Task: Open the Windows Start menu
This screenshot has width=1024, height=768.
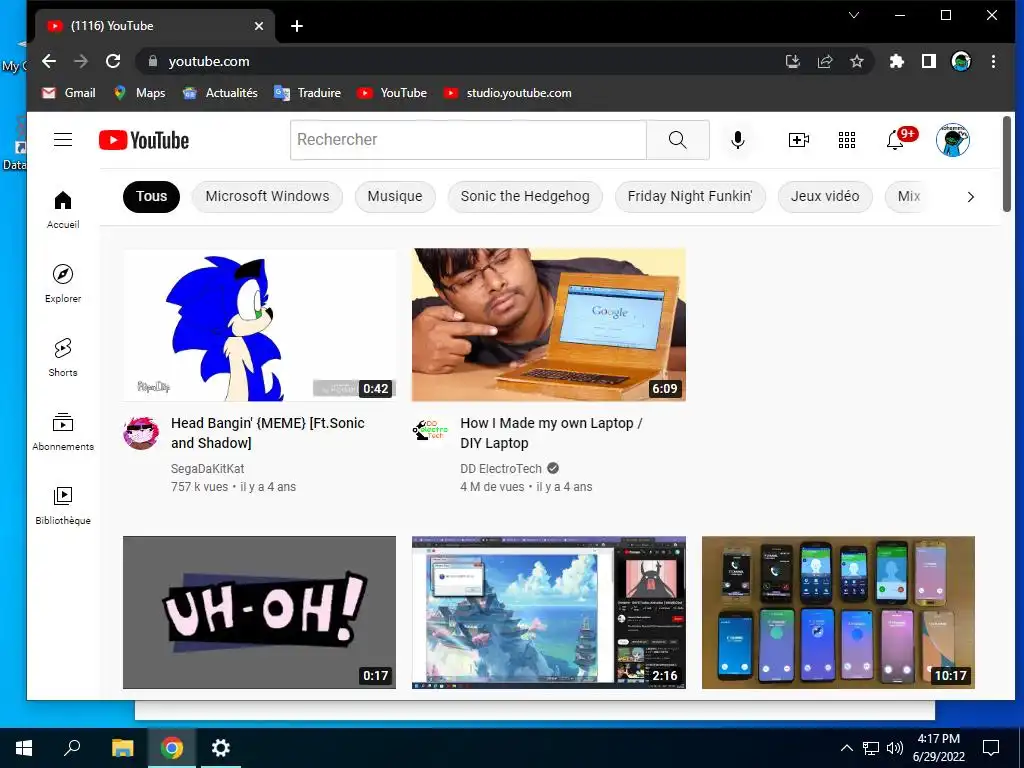Action: [24, 748]
